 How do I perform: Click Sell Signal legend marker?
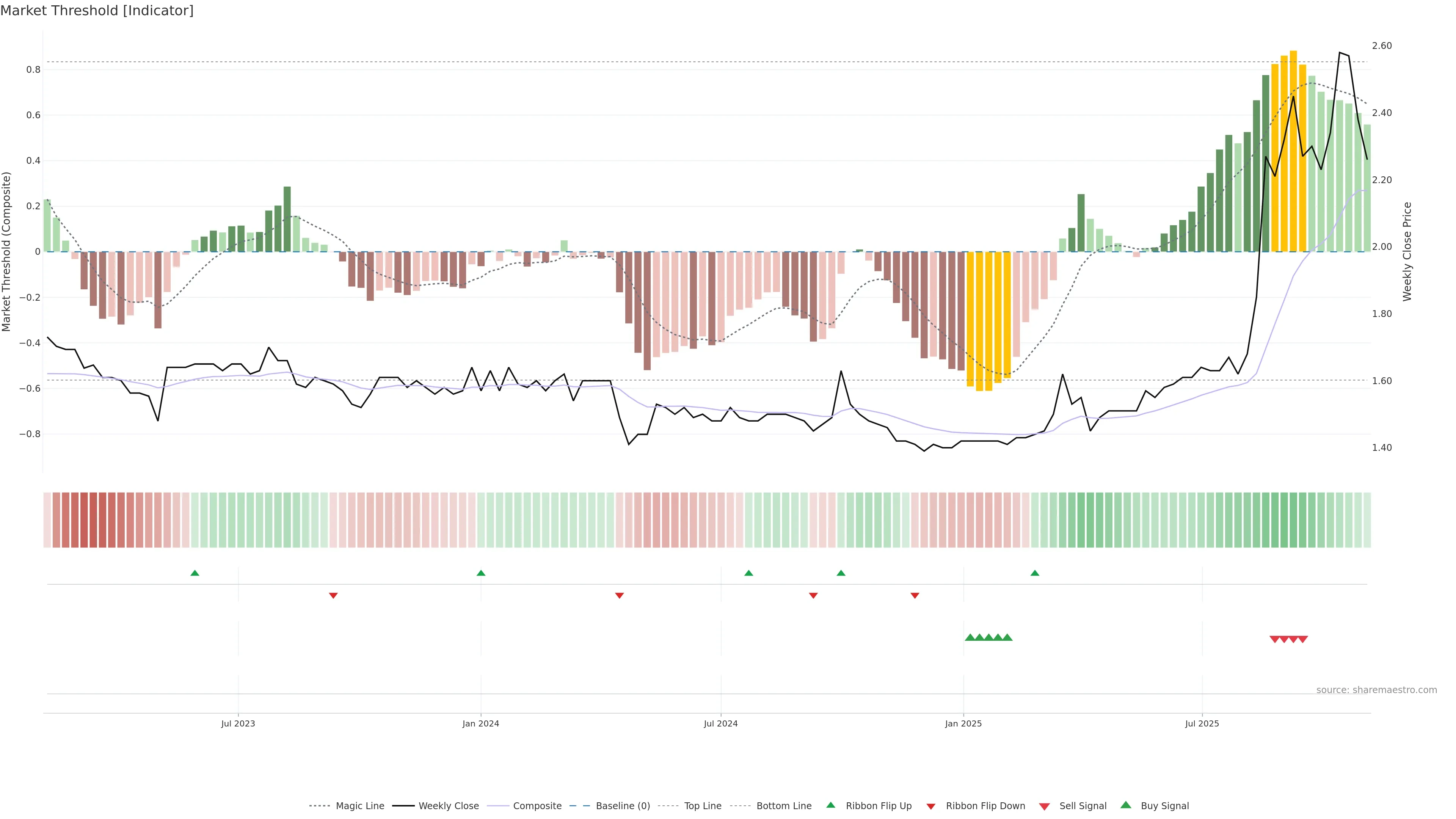click(x=1044, y=806)
